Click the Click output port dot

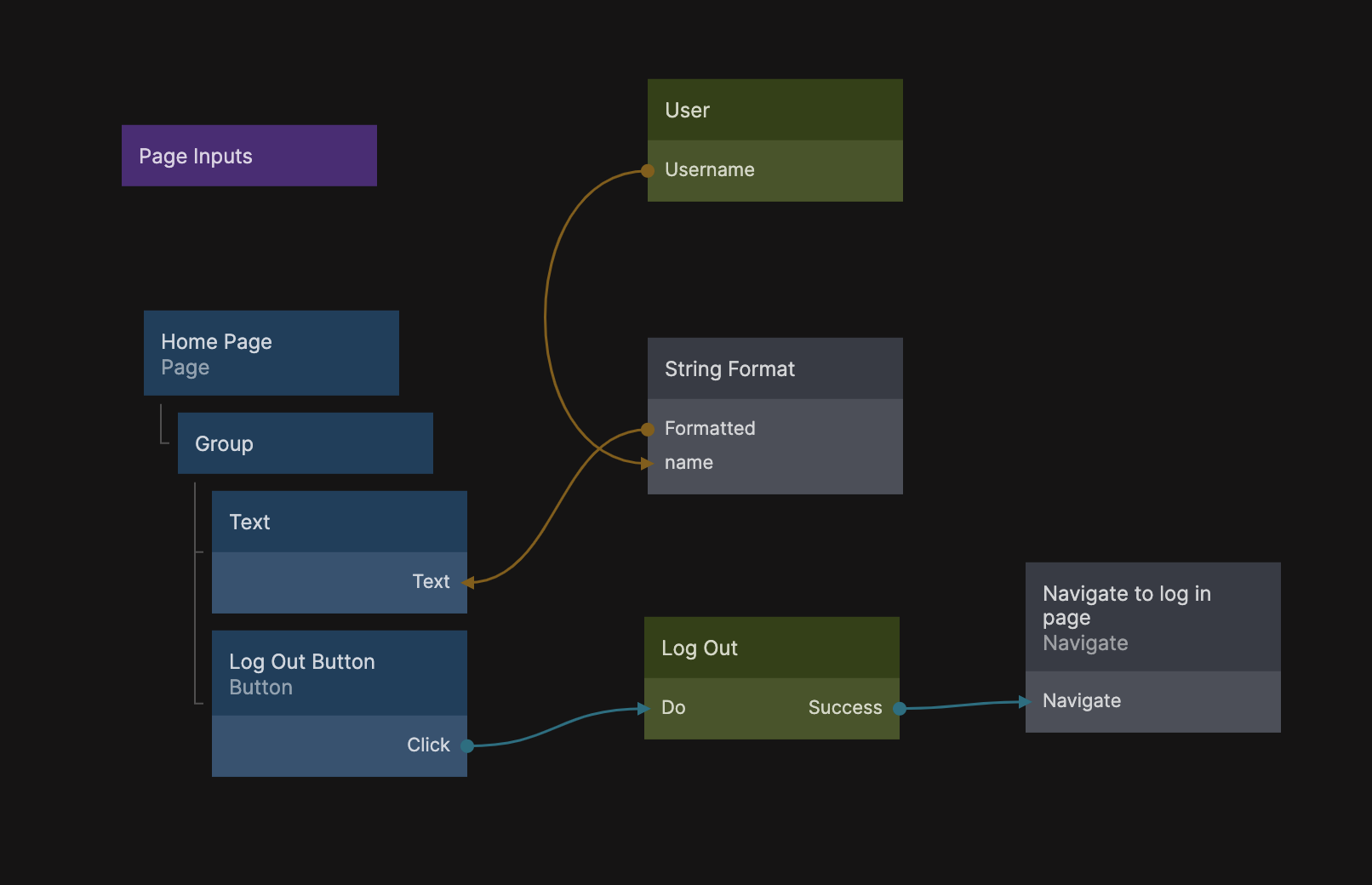point(467,746)
